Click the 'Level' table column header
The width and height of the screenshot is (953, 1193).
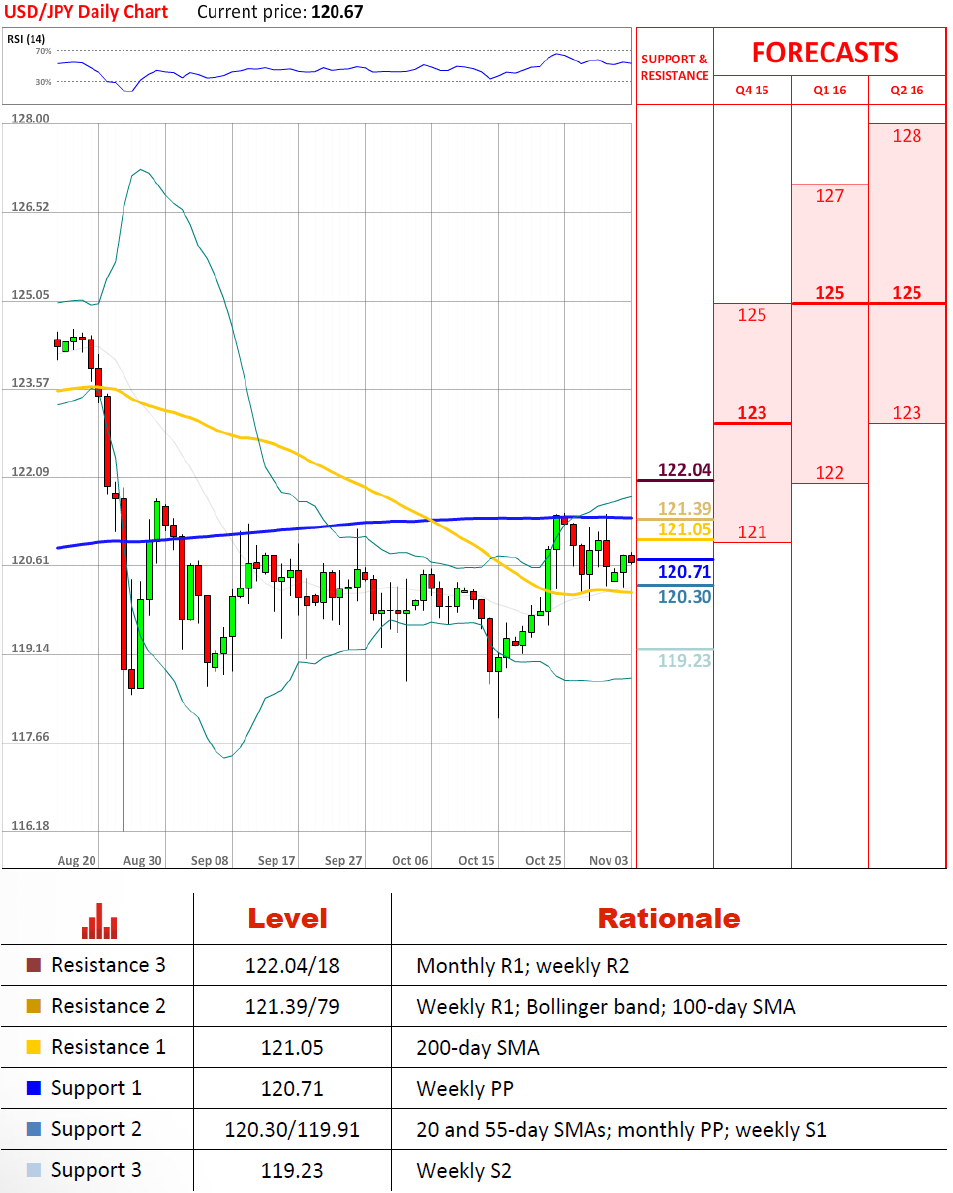click(x=287, y=918)
